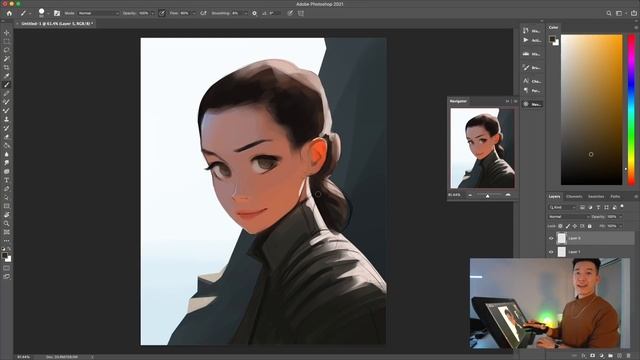Select the Eyedropper tool

click(7, 76)
